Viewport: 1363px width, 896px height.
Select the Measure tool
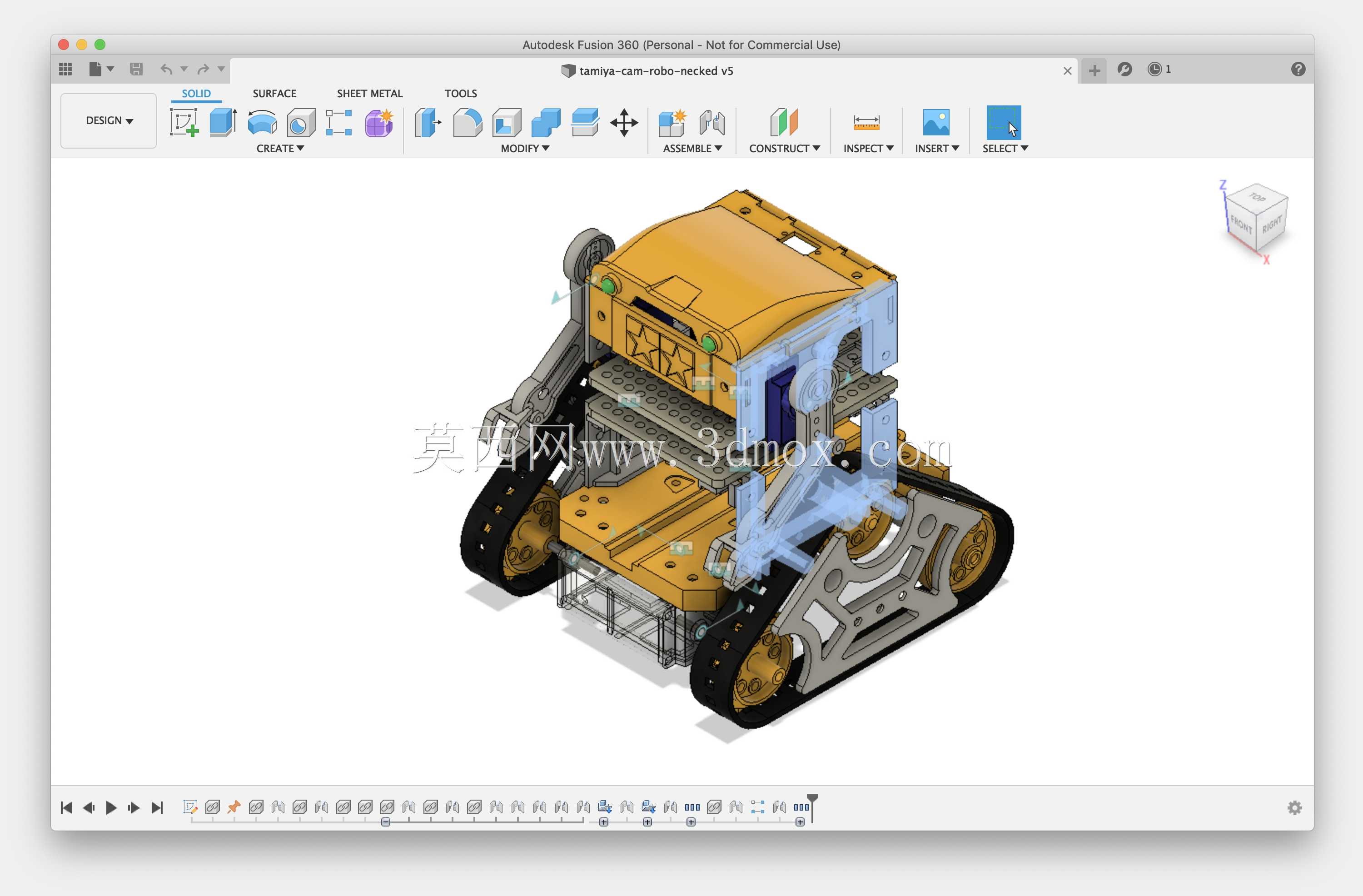pyautogui.click(x=866, y=123)
